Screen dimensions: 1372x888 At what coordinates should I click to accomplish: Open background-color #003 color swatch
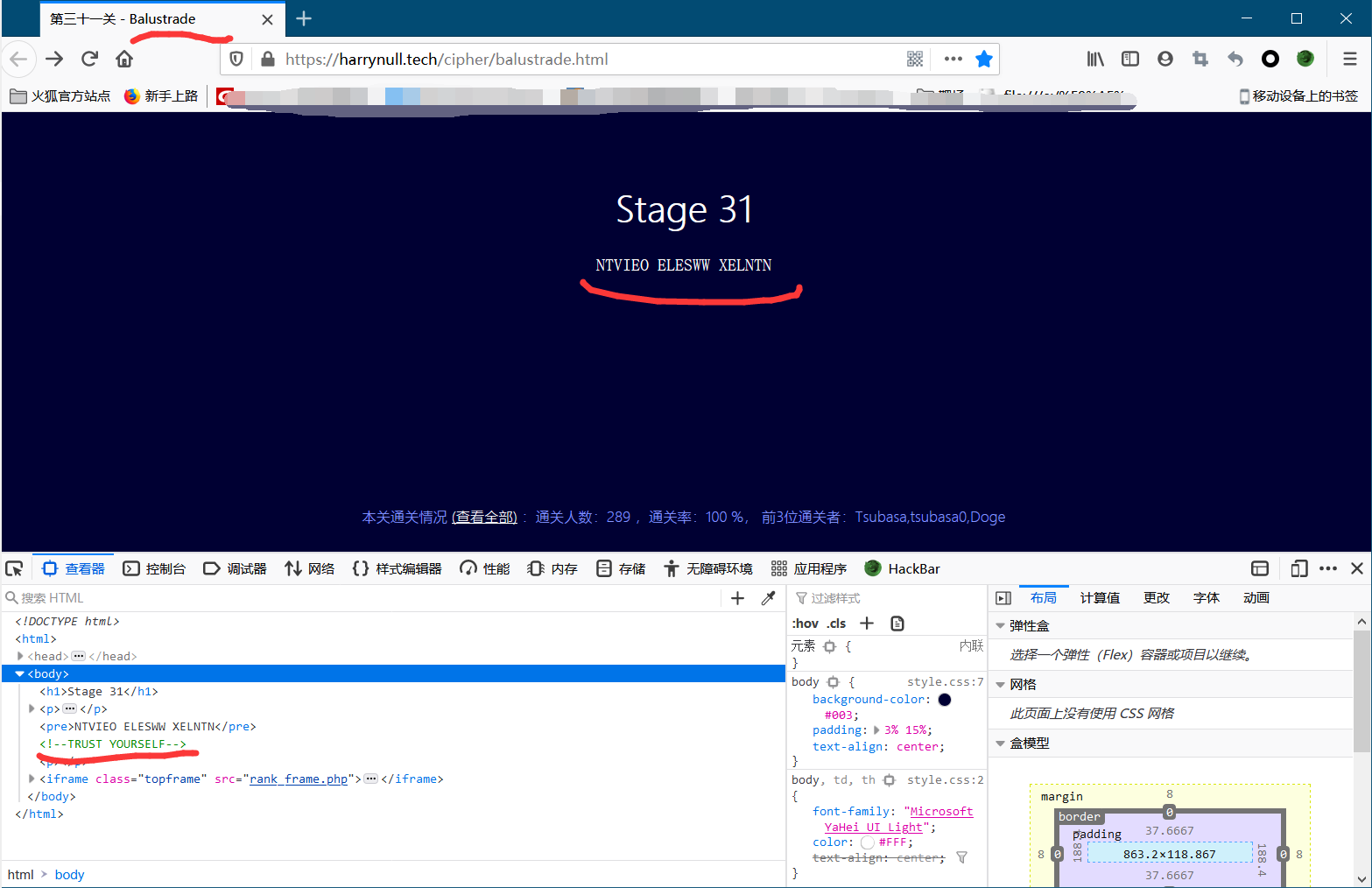coord(945,700)
